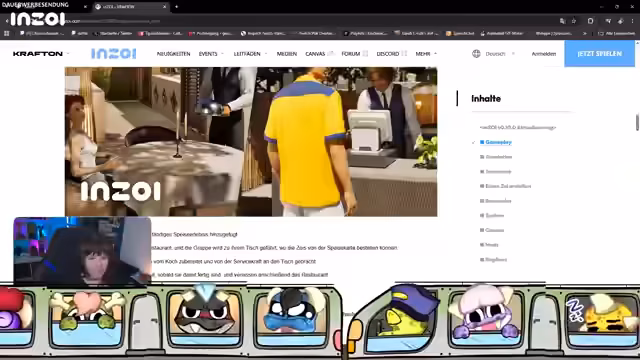640x360 pixels.
Task: Click the globe language icon
Action: [476, 54]
